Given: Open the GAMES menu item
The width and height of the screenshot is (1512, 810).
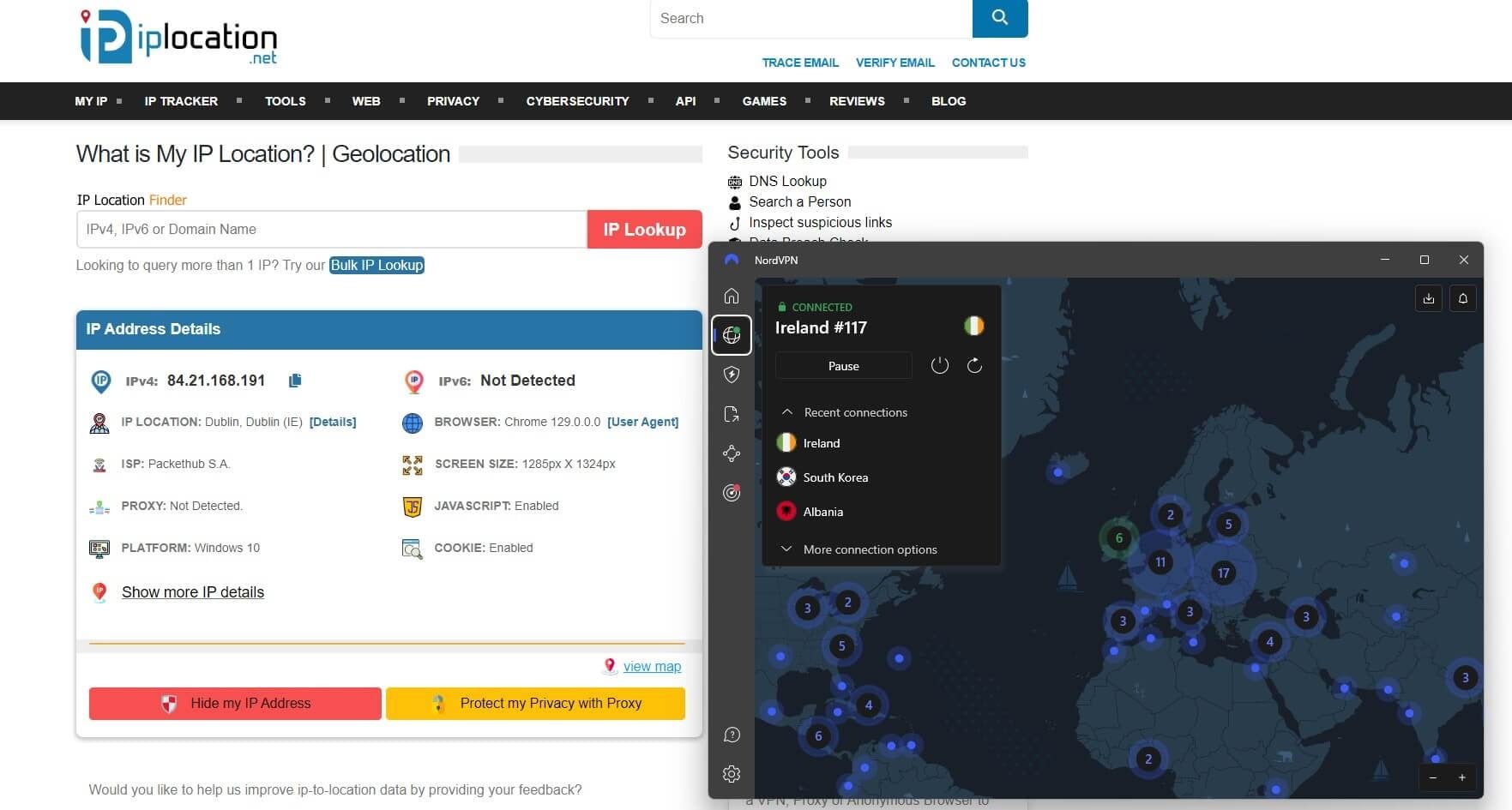Looking at the screenshot, I should coord(765,101).
